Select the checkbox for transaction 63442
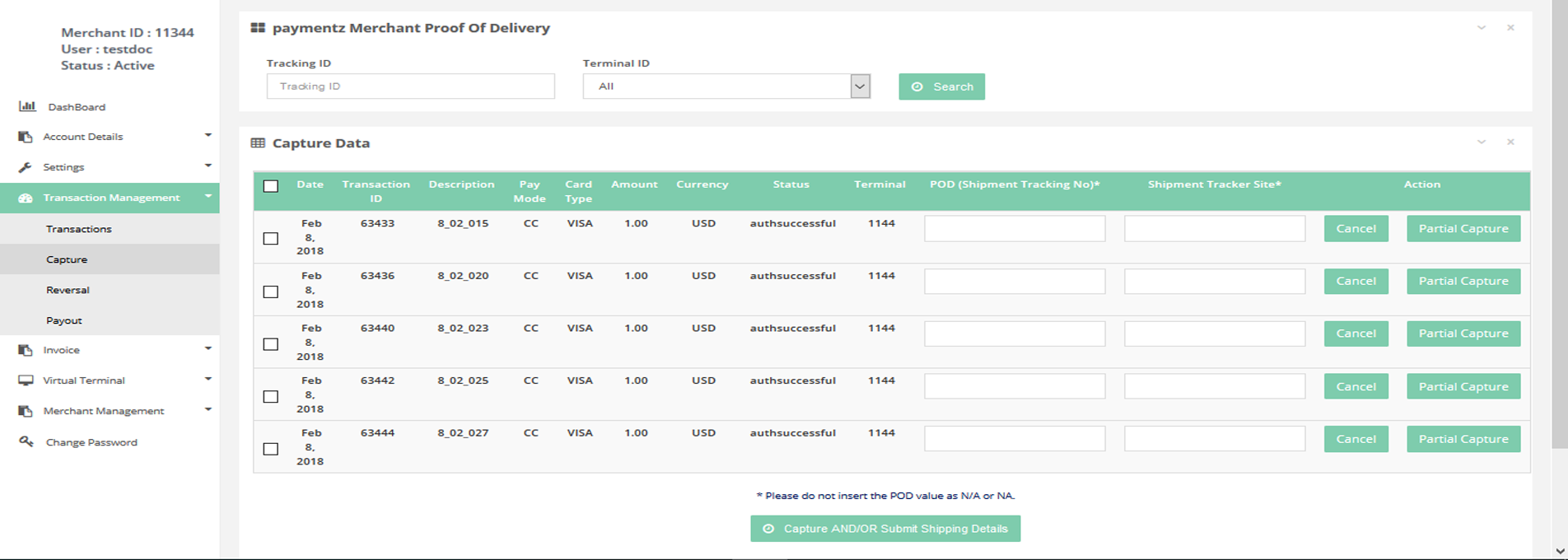The image size is (1568, 560). 270,396
